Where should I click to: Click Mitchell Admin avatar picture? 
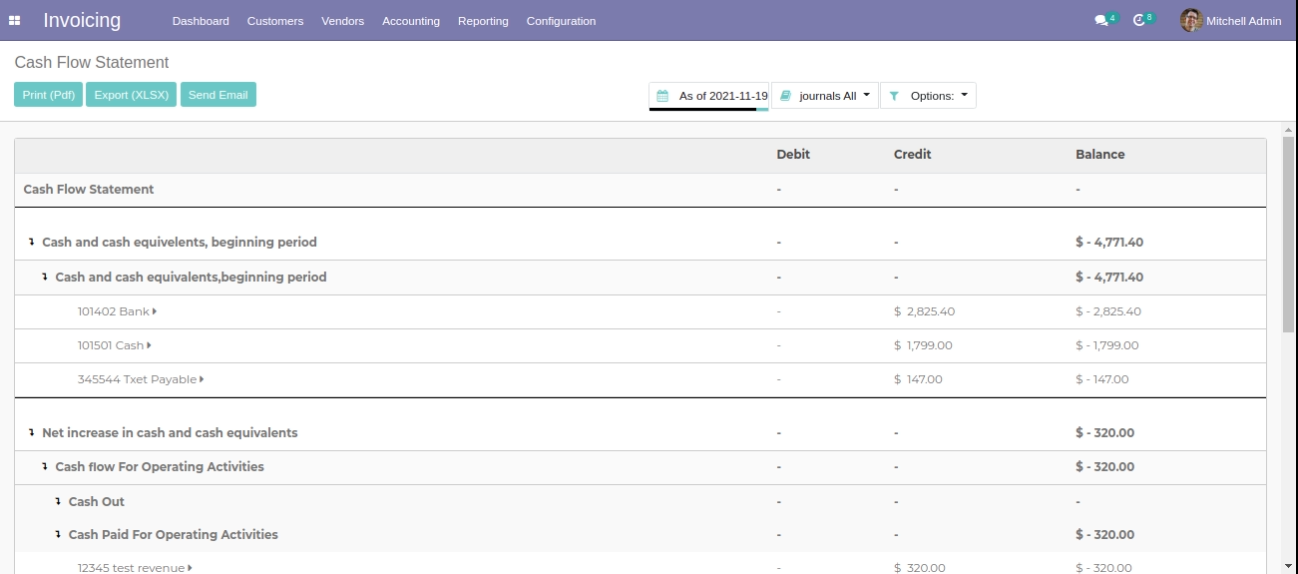point(1191,20)
